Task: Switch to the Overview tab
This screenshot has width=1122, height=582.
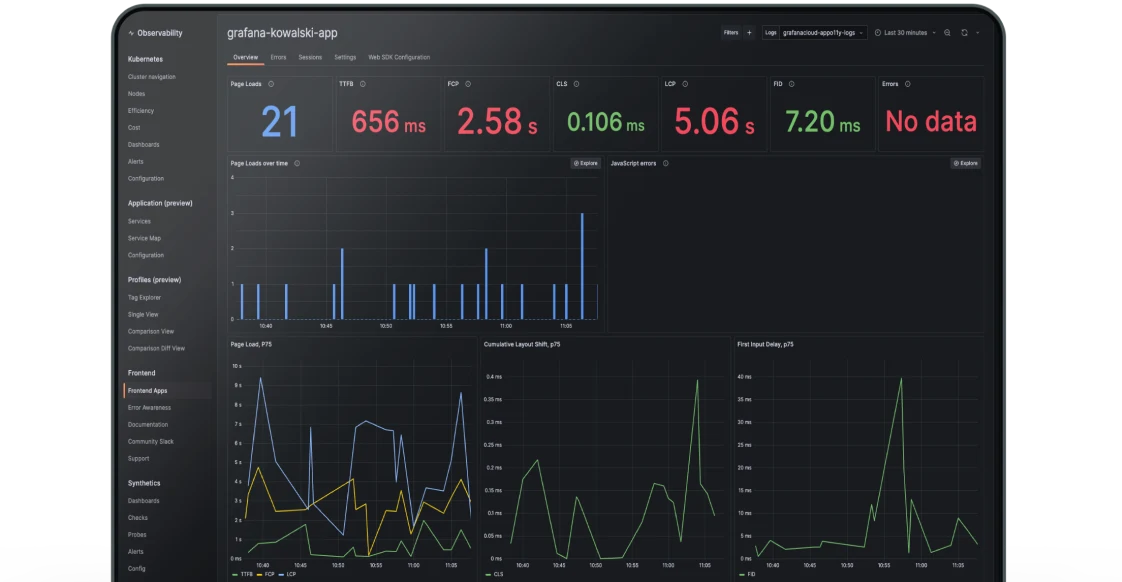Action: tap(245, 57)
